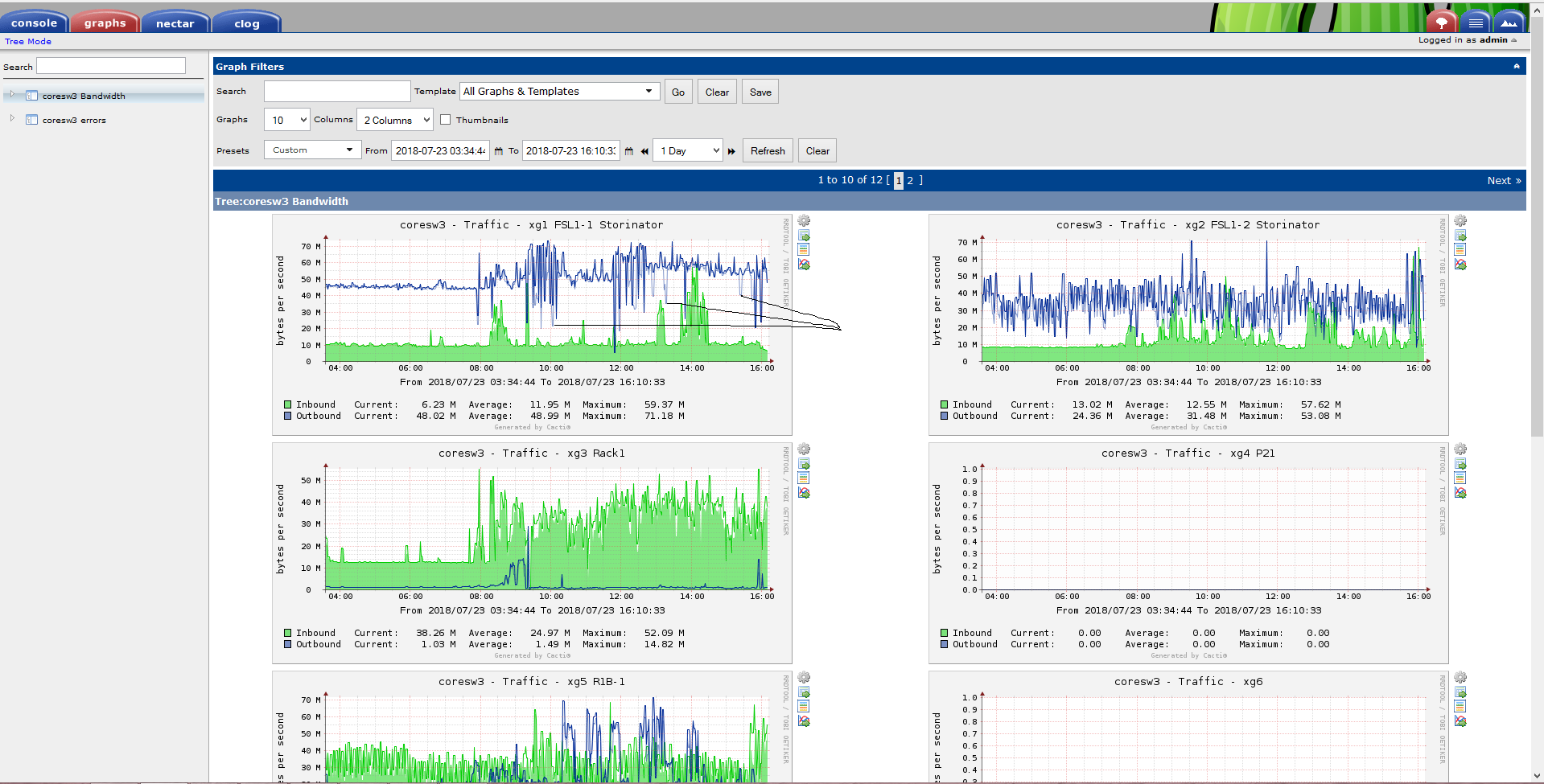Click the From date-time field
Screen dimensions: 1544x784
tap(440, 150)
